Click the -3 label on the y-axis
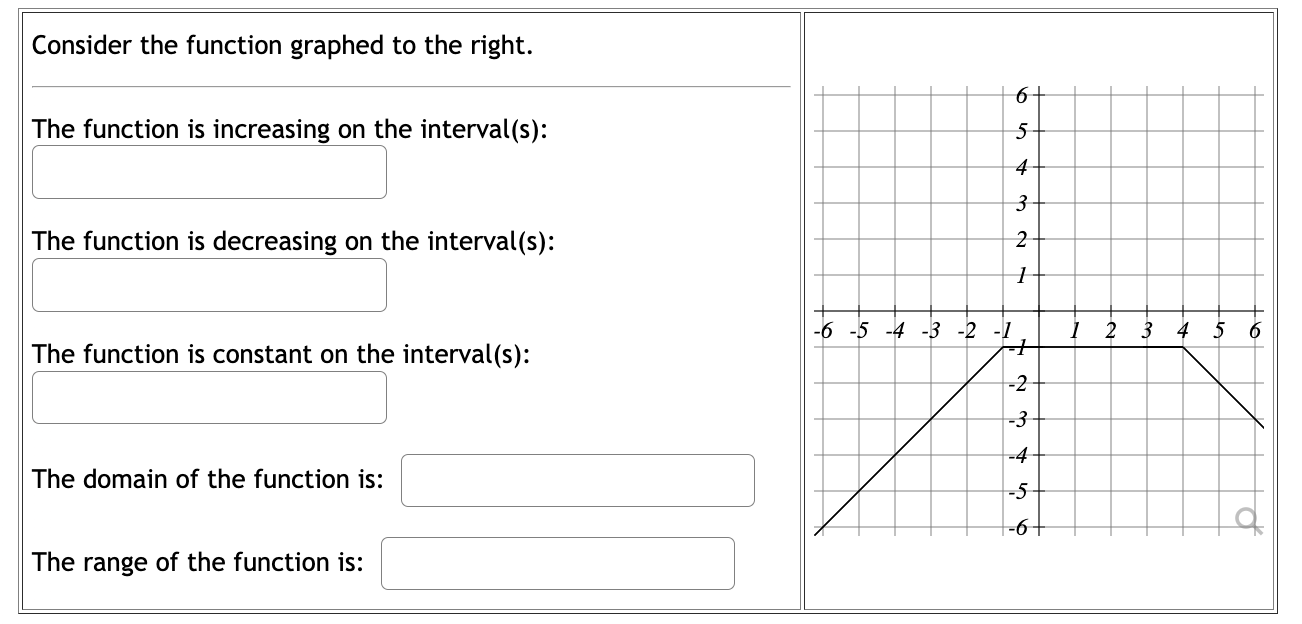1302x624 pixels. click(1020, 417)
